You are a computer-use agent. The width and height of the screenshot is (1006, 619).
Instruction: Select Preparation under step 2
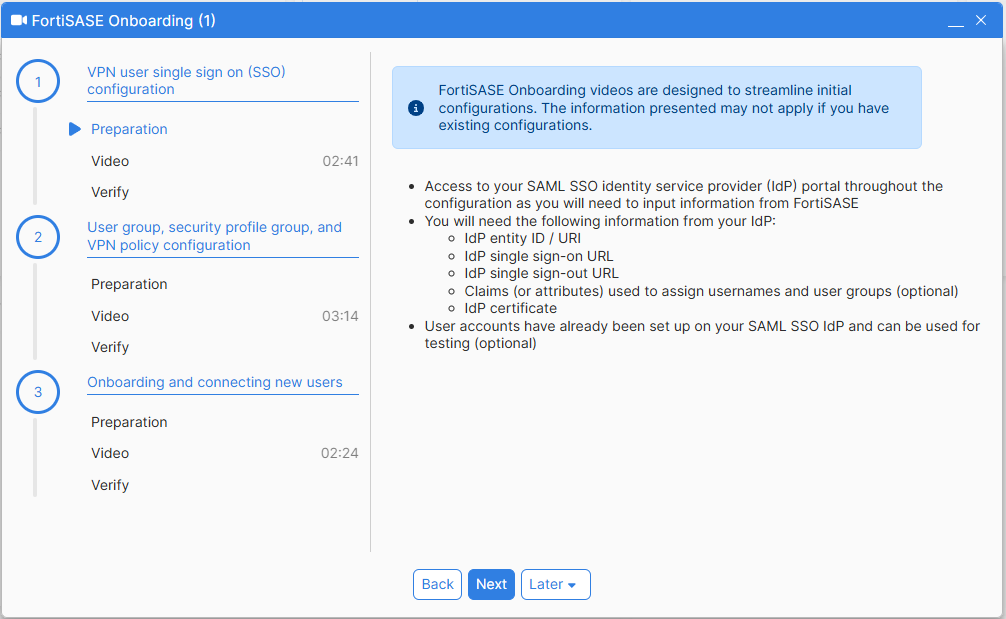(129, 284)
